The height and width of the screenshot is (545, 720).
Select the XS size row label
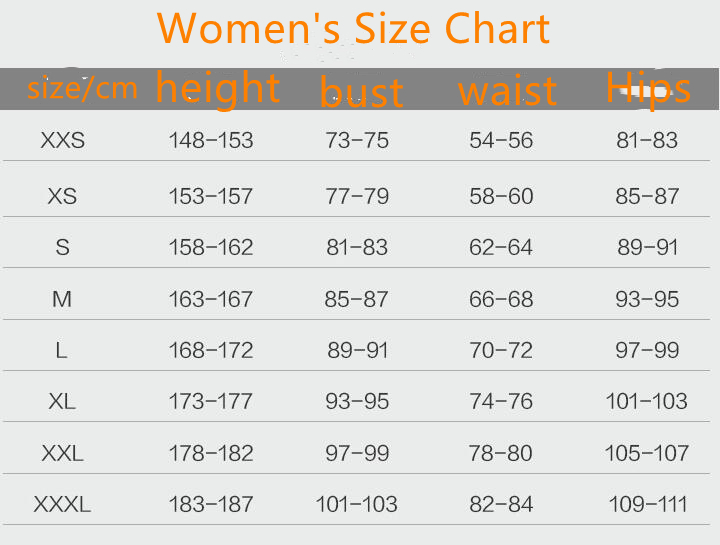62,196
